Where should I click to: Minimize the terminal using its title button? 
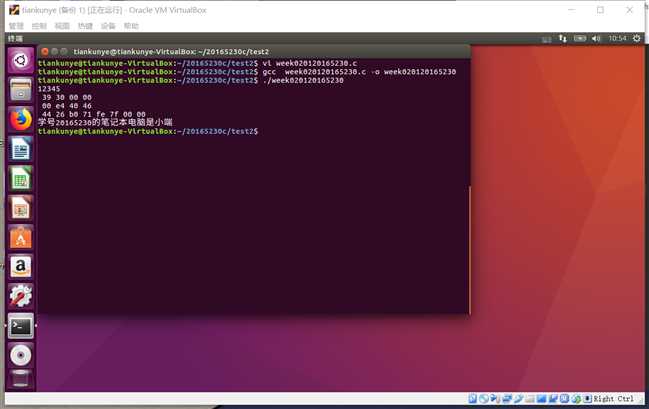coord(54,51)
